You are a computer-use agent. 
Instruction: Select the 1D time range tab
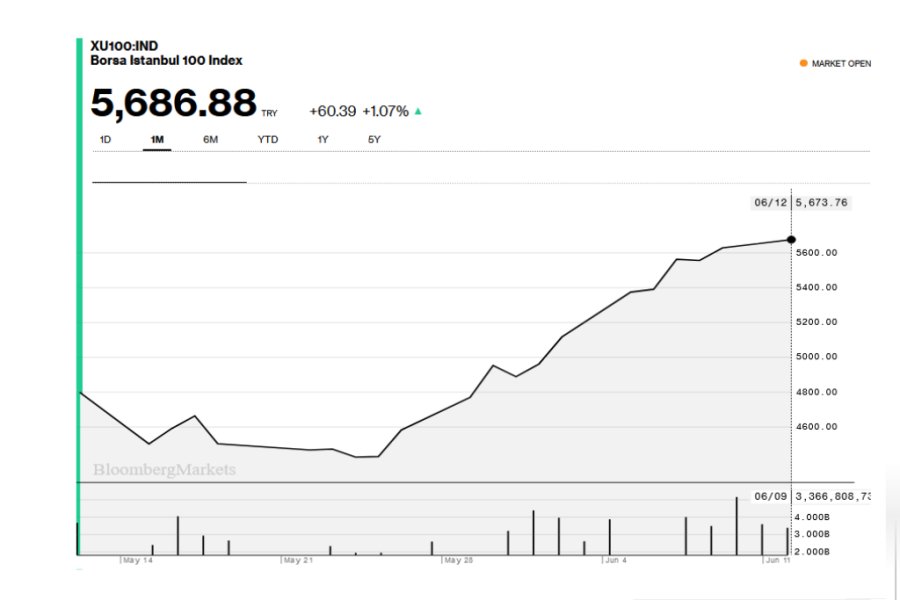click(105, 140)
